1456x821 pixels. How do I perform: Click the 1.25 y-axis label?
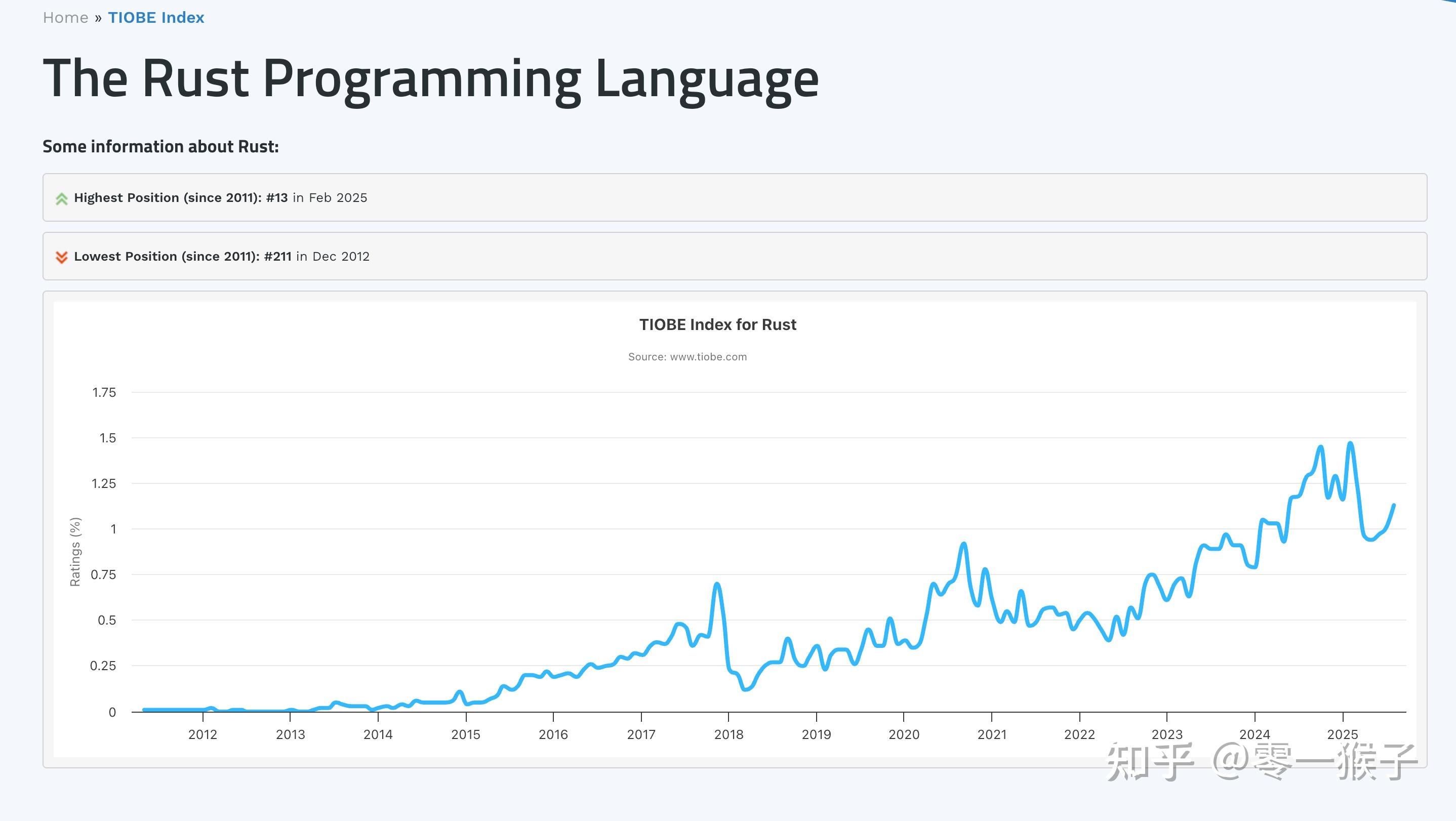(103, 484)
